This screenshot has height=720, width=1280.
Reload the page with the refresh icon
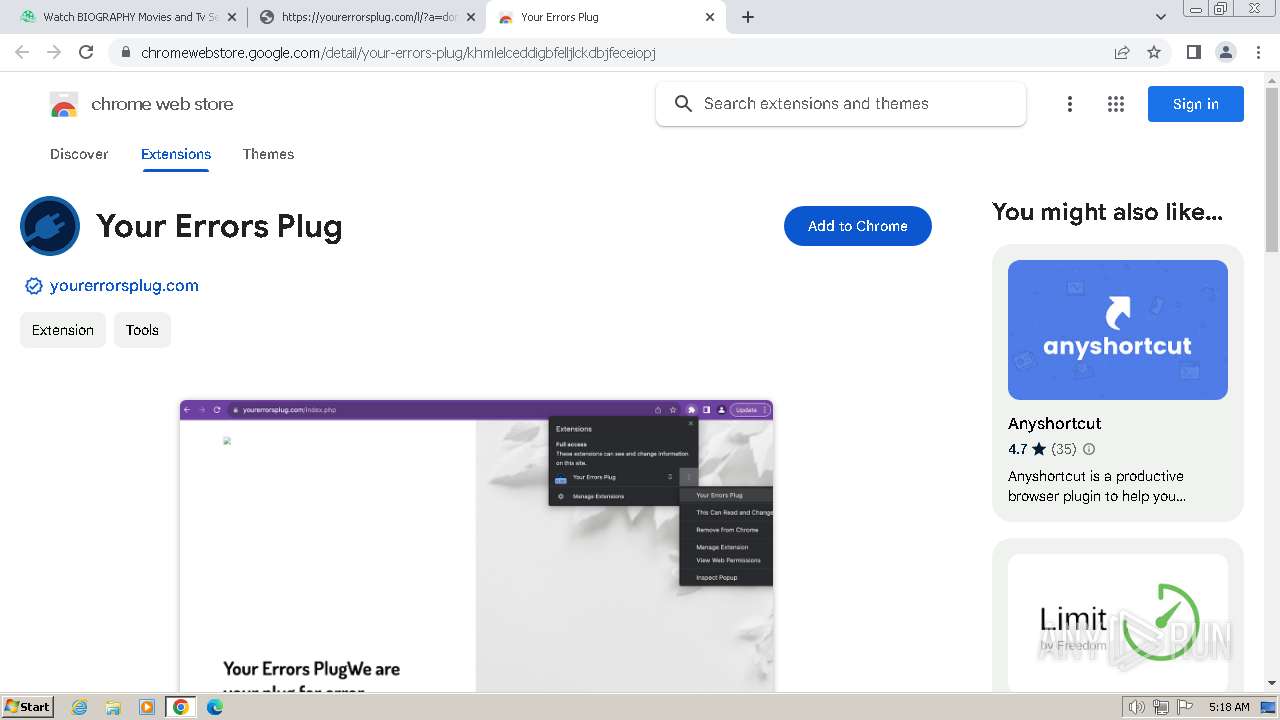(86, 52)
